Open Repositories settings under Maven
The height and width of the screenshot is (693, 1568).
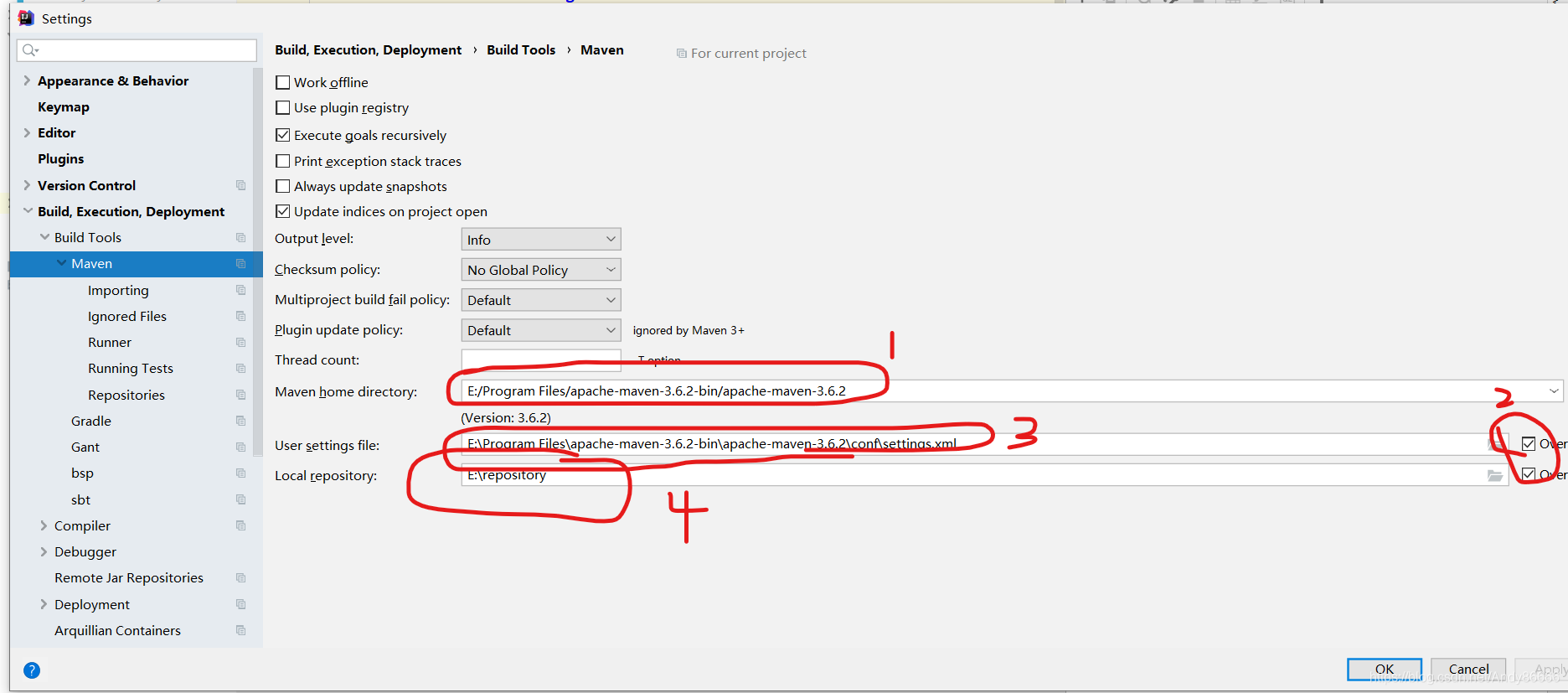[126, 395]
